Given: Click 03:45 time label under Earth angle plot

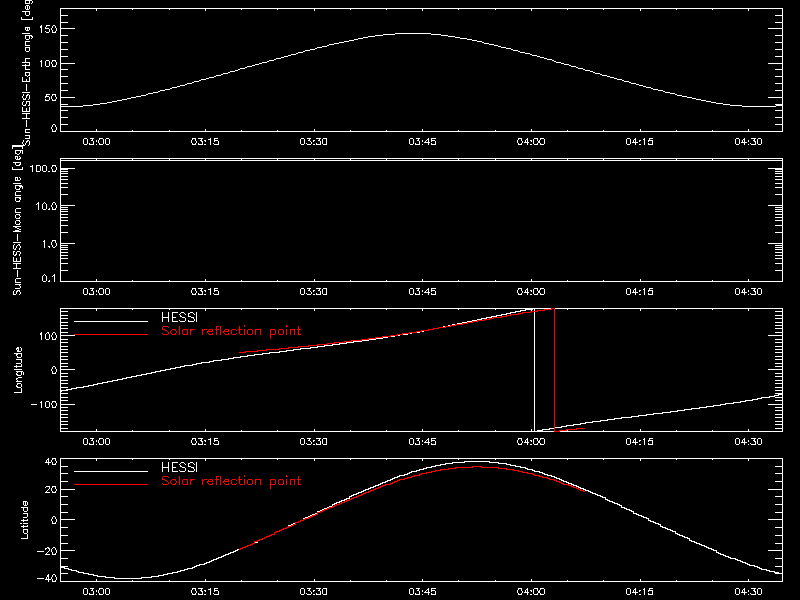Looking at the screenshot, I should point(422,142).
